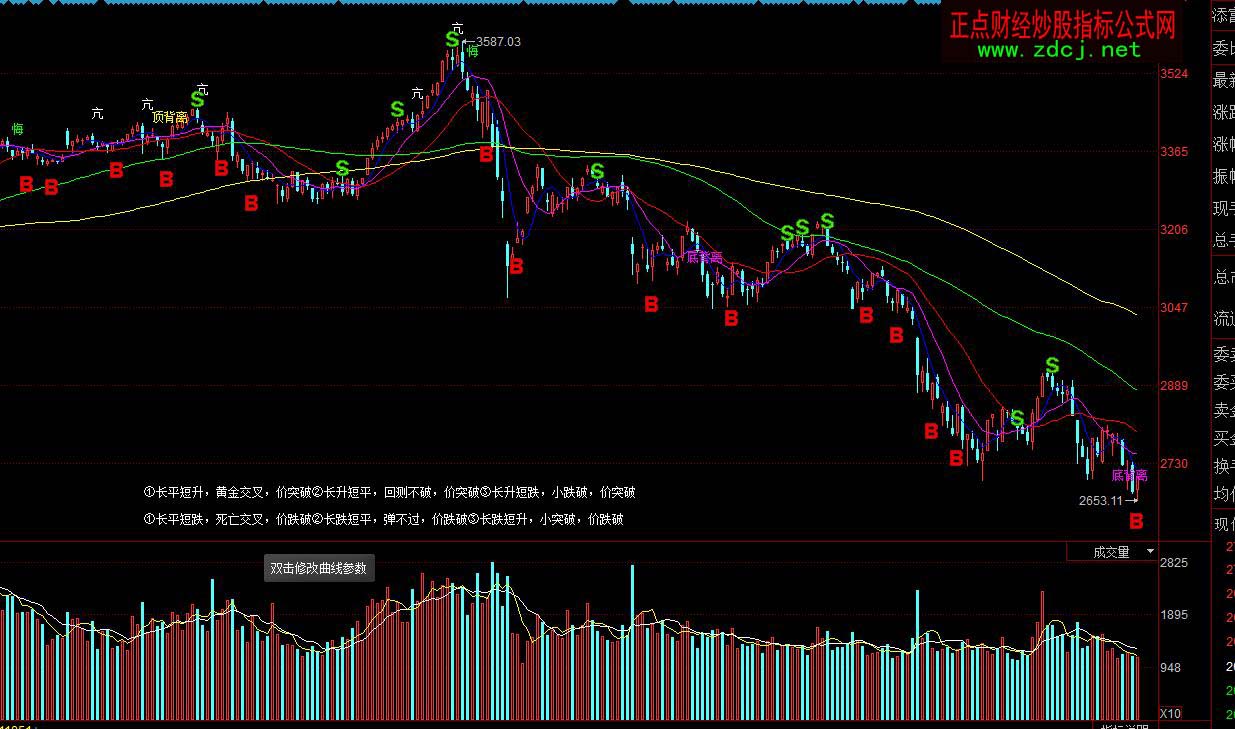Screen dimensions: 1235x729
Task: Click the legend line starting 长平短跌
Action: pyautogui.click(x=383, y=519)
